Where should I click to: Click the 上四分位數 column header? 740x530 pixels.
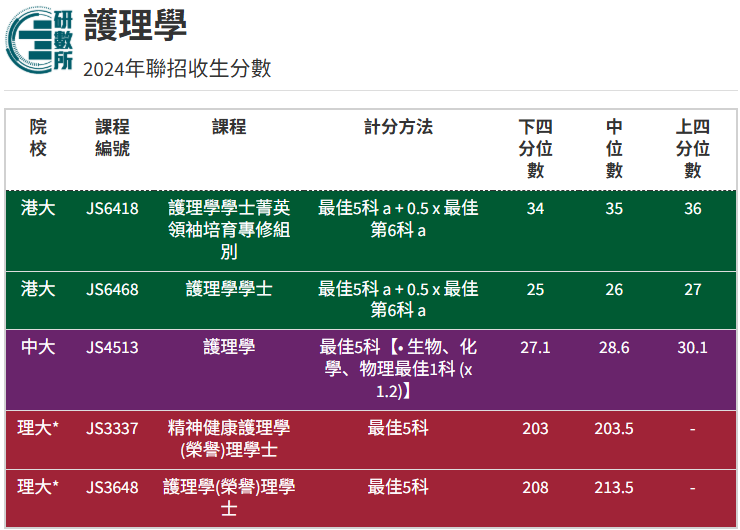point(692,149)
